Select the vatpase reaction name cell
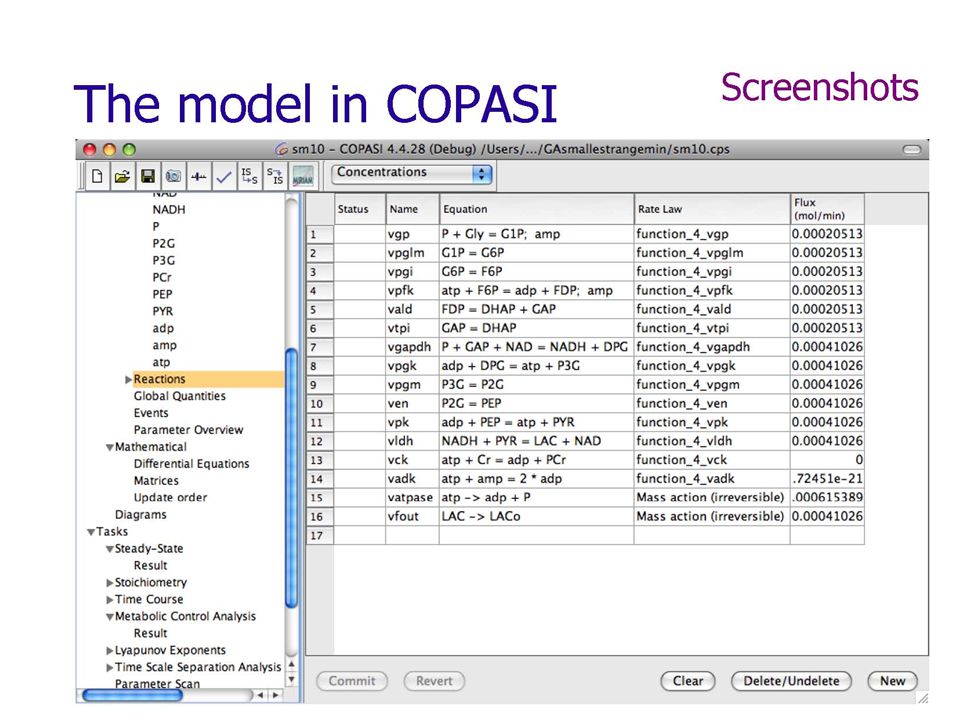Screen dimensions: 960x720 point(412,498)
